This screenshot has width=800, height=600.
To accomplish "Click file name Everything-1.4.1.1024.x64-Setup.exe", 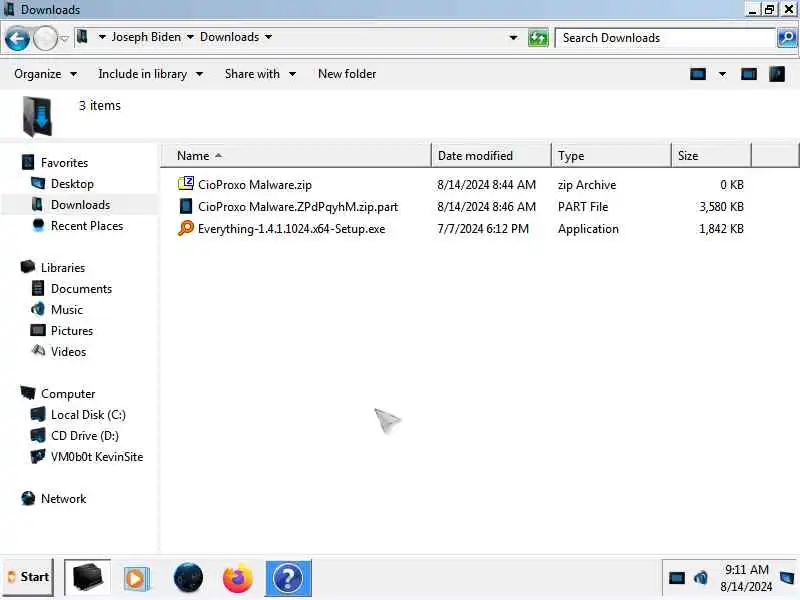I will click(x=291, y=229).
